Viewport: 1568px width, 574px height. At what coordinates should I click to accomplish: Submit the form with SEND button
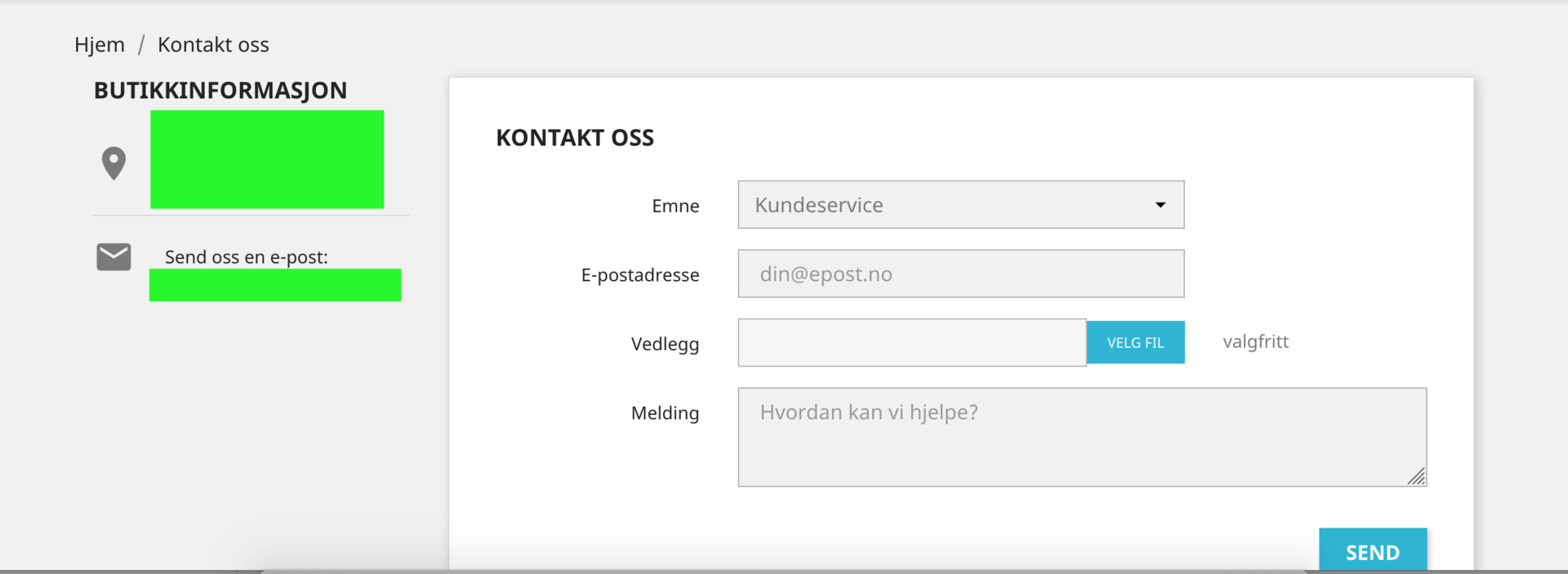point(1372,551)
